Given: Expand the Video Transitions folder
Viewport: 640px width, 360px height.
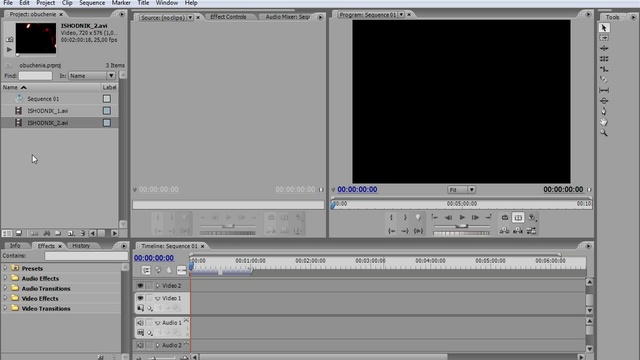Looking at the screenshot, I should (x=5, y=308).
